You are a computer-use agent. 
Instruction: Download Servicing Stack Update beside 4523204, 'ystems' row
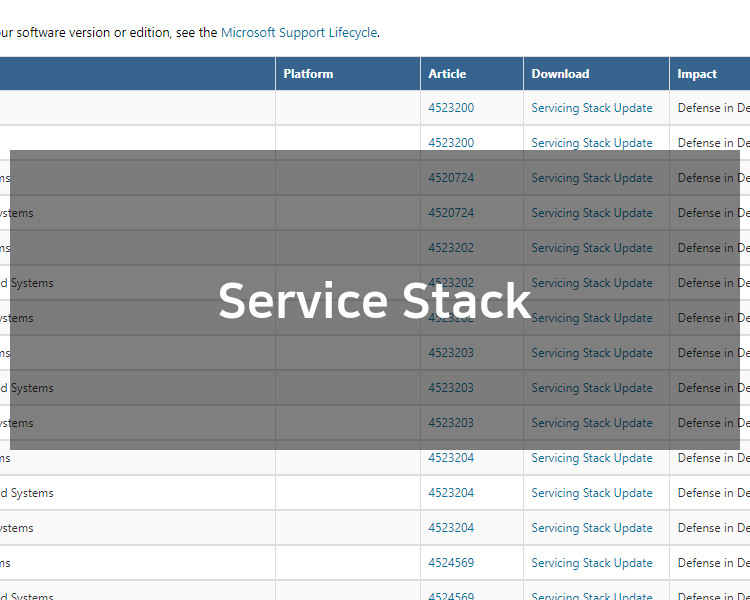point(592,527)
